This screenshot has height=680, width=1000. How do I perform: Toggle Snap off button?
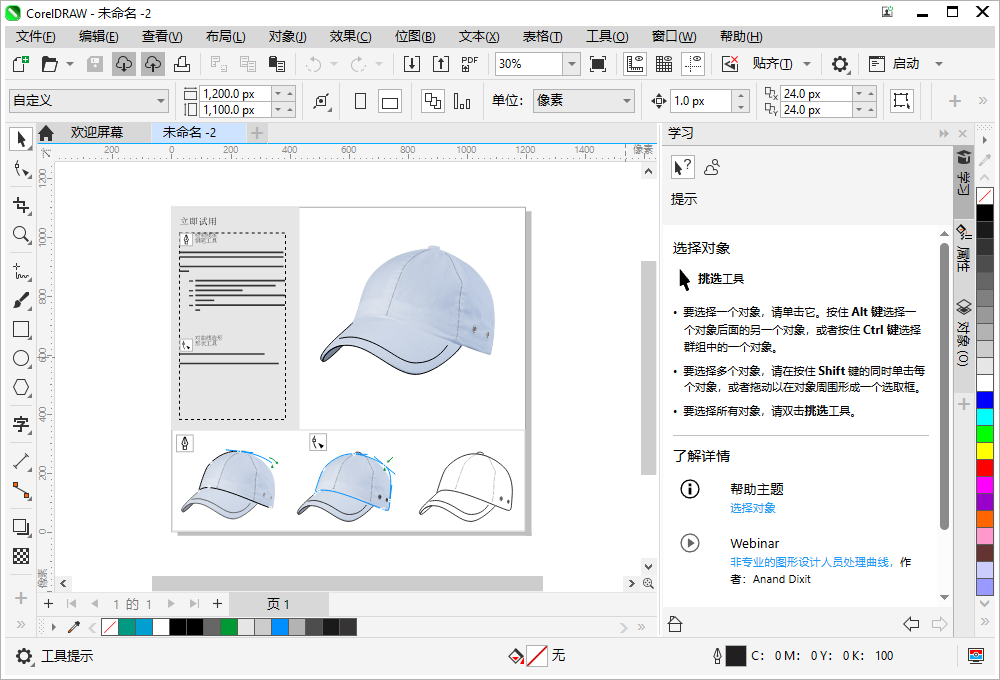pos(729,64)
